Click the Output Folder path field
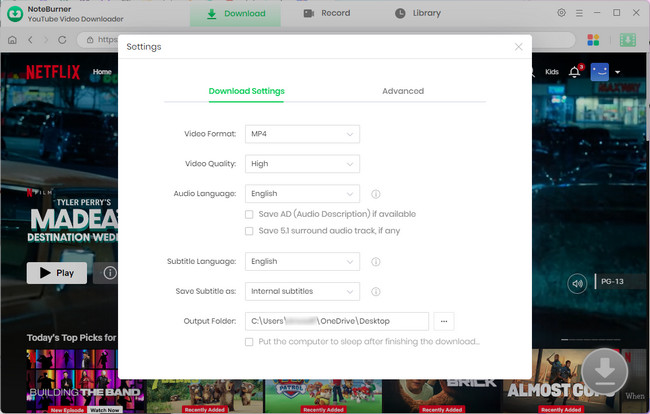Image resolution: width=650 pixels, height=414 pixels. pos(337,322)
